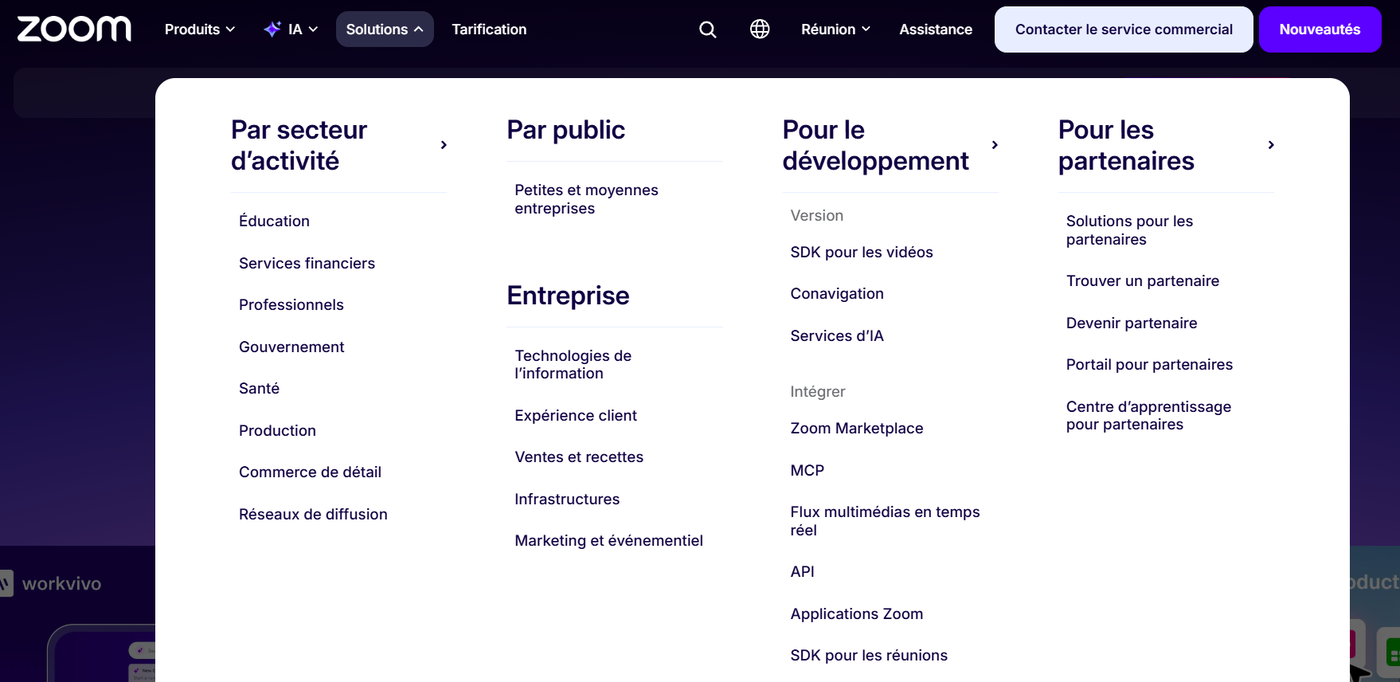Open the Tarification page
1400x682 pixels.
[489, 30]
